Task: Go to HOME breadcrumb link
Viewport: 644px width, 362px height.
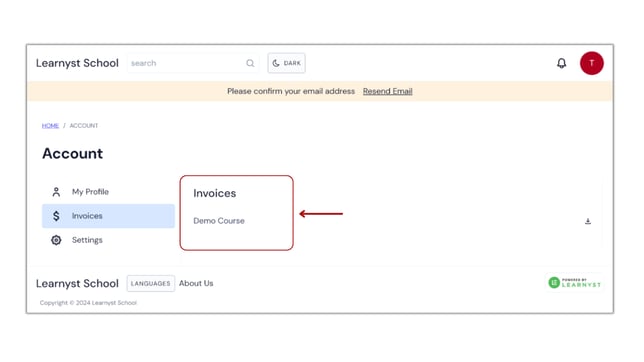Action: pyautogui.click(x=50, y=126)
